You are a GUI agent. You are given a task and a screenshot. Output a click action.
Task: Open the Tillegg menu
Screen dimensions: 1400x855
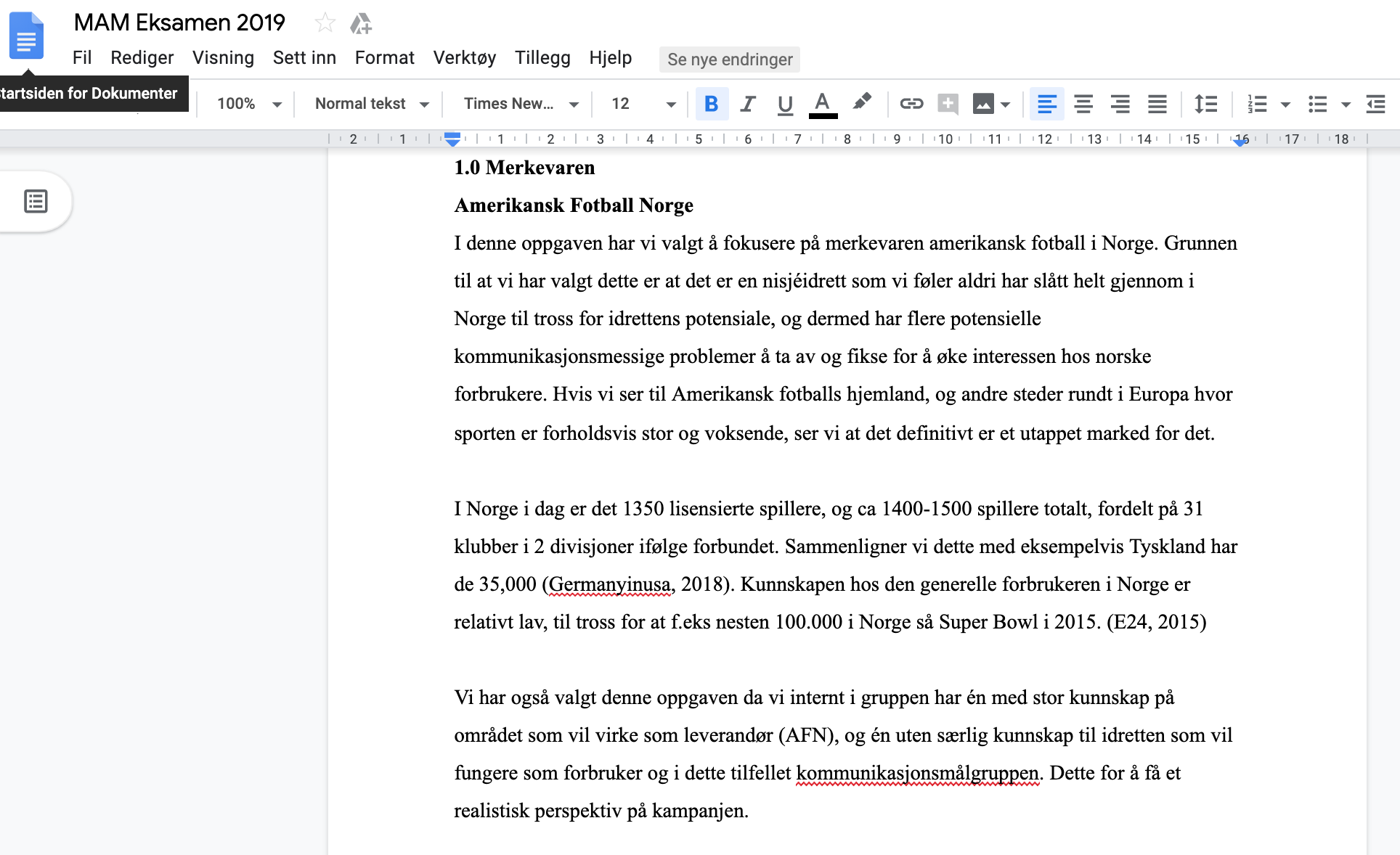(542, 58)
